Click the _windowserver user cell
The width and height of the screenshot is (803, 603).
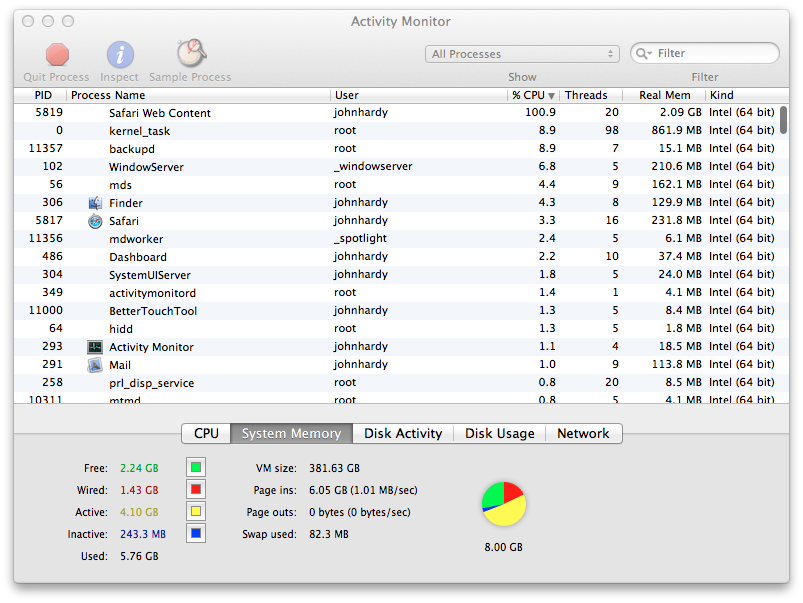coord(373,167)
